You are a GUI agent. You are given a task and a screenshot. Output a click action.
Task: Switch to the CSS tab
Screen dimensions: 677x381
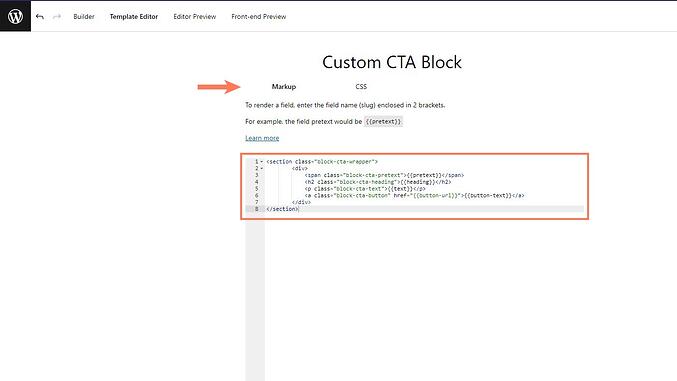pyautogui.click(x=361, y=86)
